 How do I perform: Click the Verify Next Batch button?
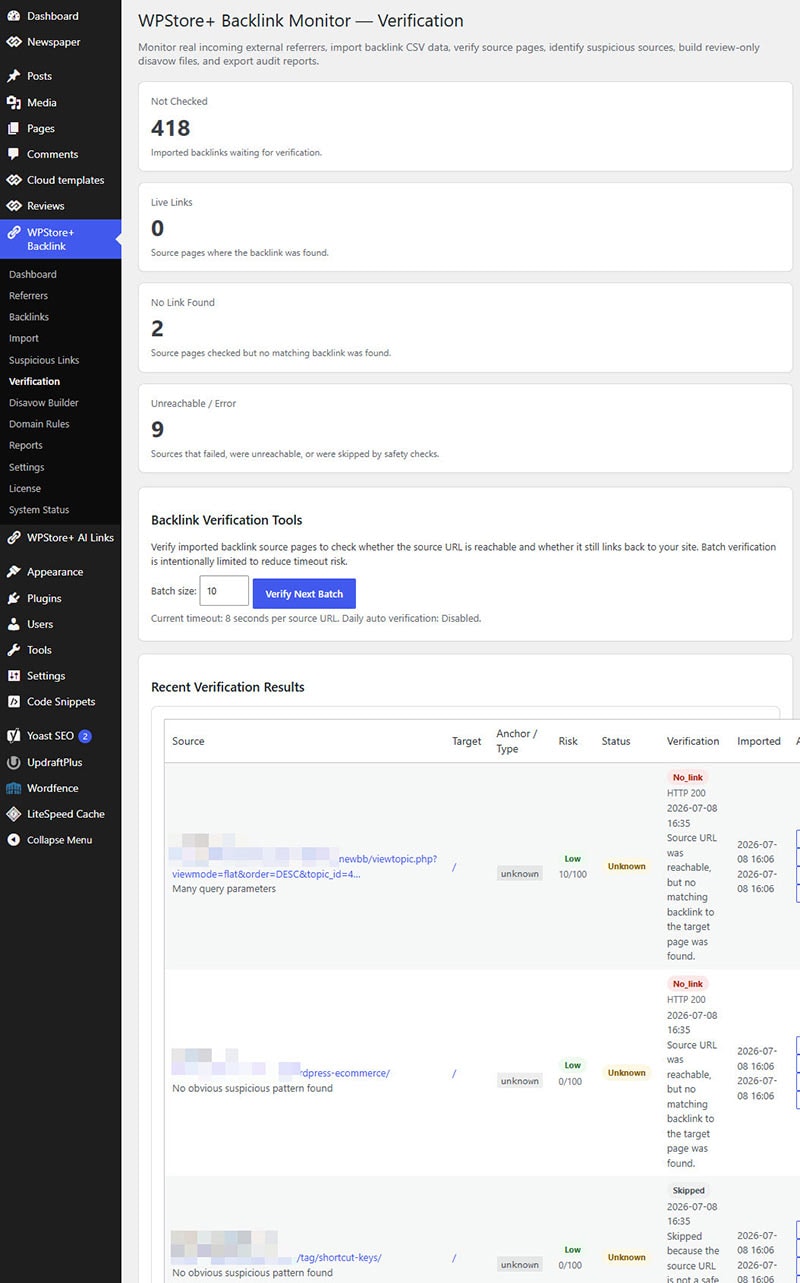(x=304, y=593)
